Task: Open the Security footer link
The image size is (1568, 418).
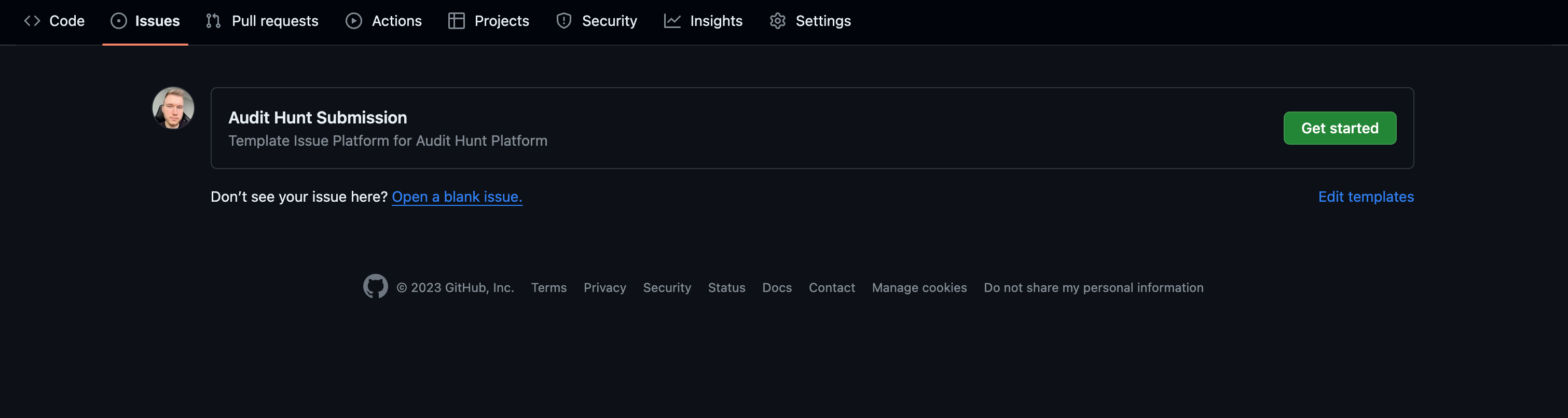Action: tap(667, 287)
